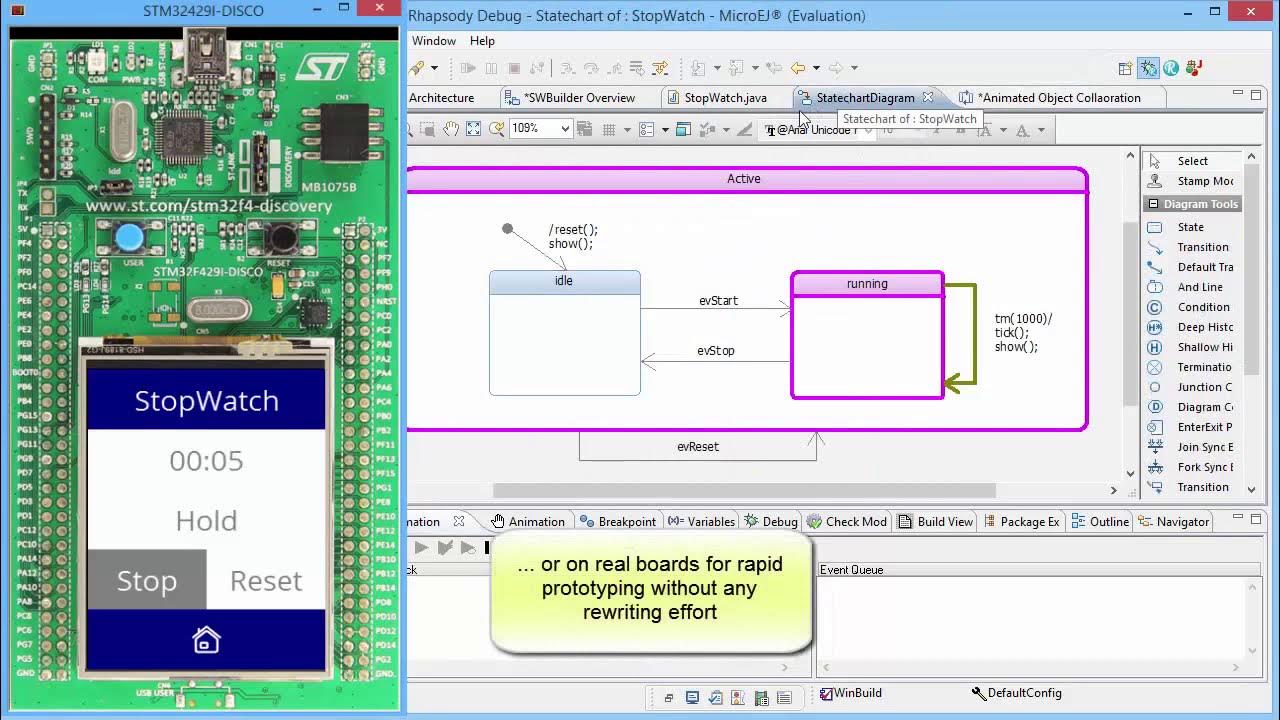Click the diagram horizontal scrollbar thumb
This screenshot has height=720, width=1280.
click(744, 490)
